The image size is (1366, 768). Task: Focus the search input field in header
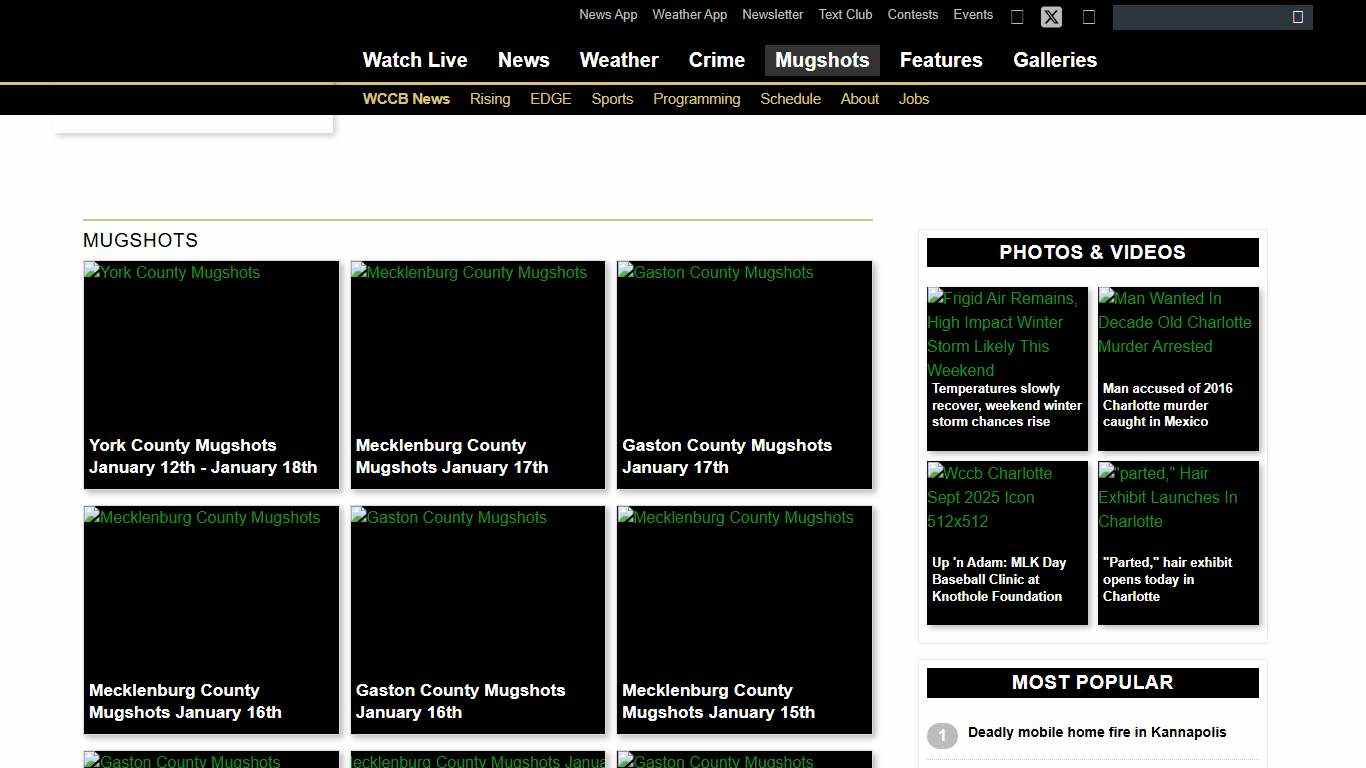1200,17
